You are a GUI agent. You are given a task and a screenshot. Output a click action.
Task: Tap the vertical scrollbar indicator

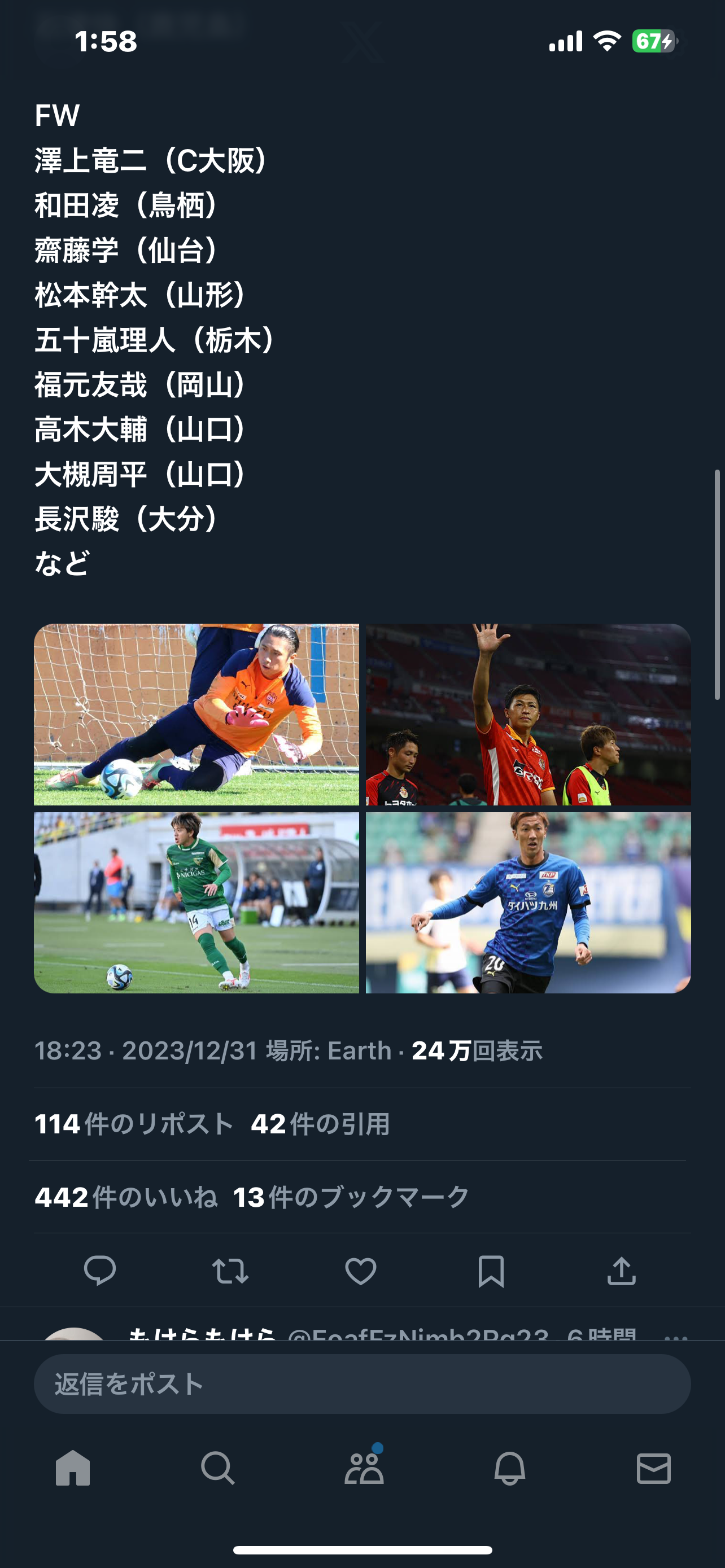(x=717, y=584)
